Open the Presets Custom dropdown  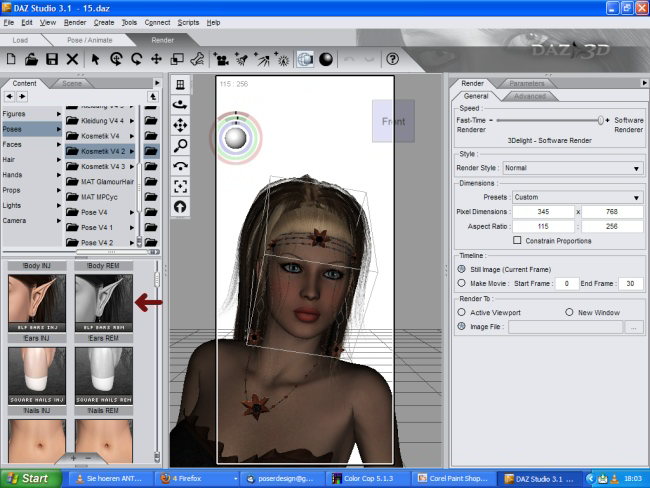tap(577, 197)
